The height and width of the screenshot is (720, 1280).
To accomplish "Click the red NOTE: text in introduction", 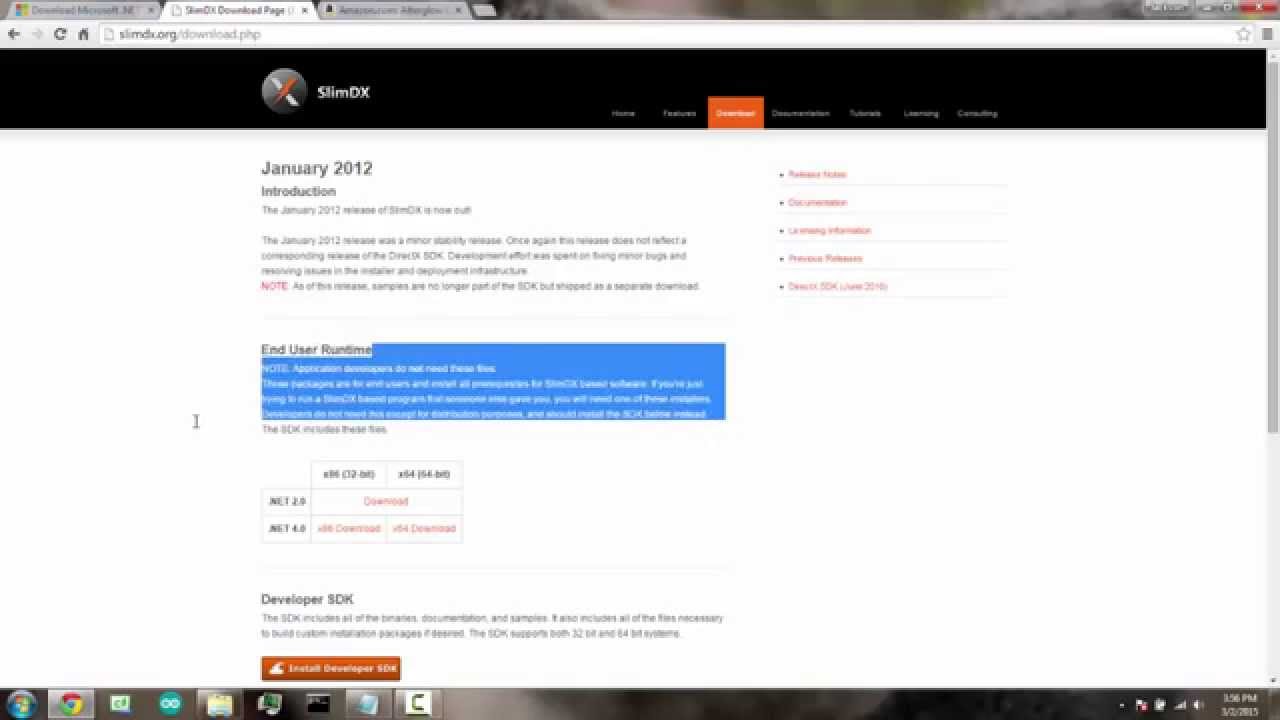I will [275, 286].
